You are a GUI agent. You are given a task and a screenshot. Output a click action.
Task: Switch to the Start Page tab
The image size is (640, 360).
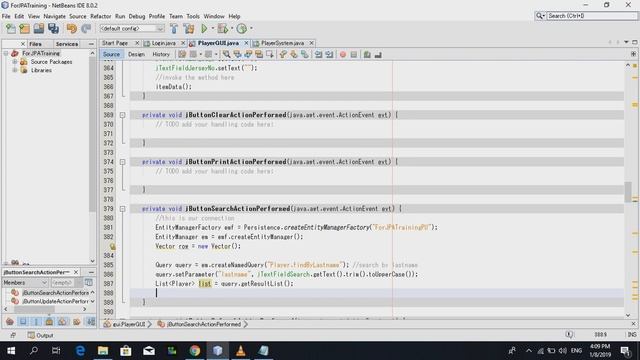point(115,43)
